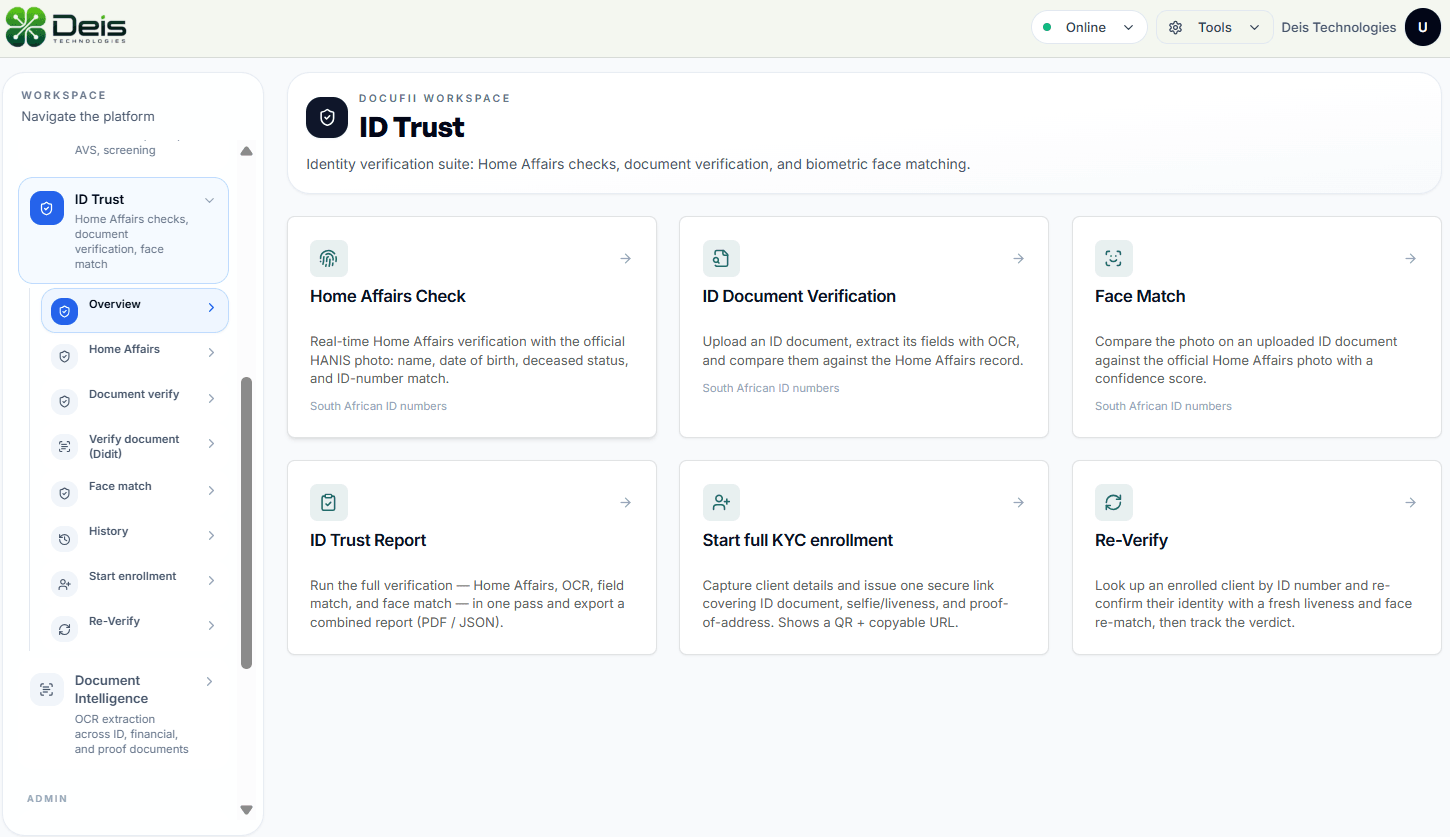
Task: Select Overview in the sidebar
Action: coord(135,310)
